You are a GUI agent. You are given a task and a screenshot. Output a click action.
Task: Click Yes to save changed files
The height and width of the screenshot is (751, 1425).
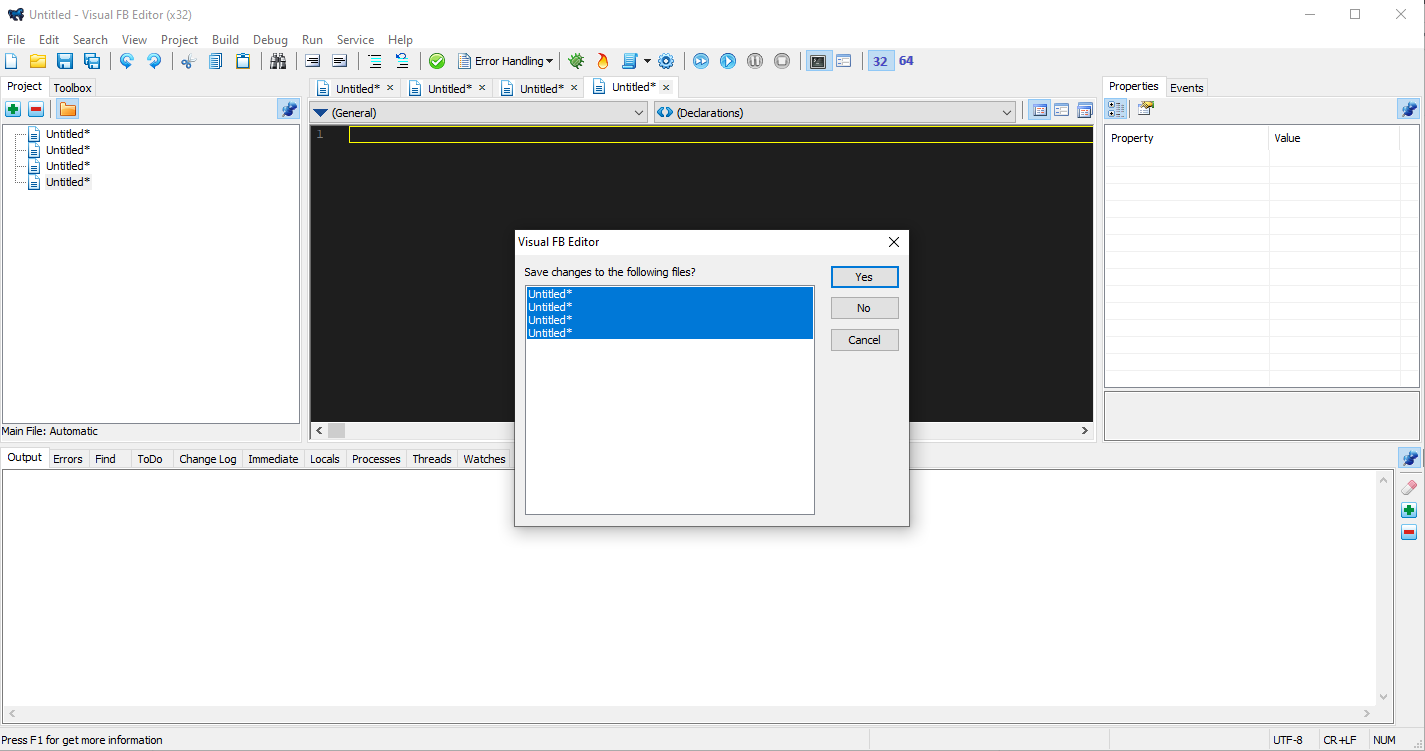point(864,276)
